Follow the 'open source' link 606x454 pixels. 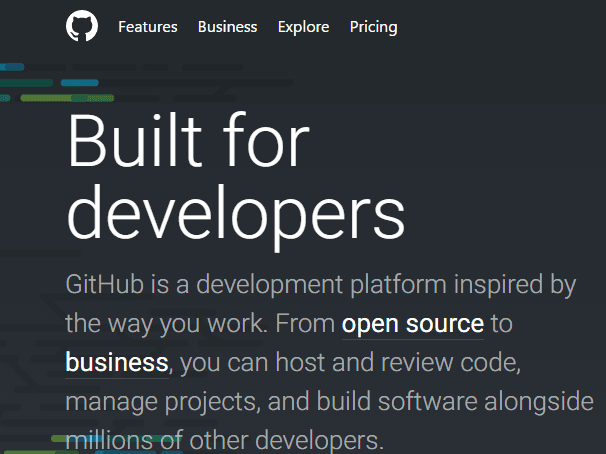[x=413, y=324]
